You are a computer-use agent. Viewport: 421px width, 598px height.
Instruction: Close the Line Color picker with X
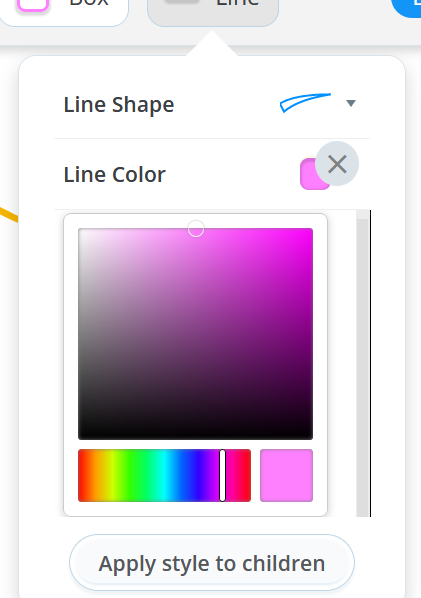pos(337,164)
